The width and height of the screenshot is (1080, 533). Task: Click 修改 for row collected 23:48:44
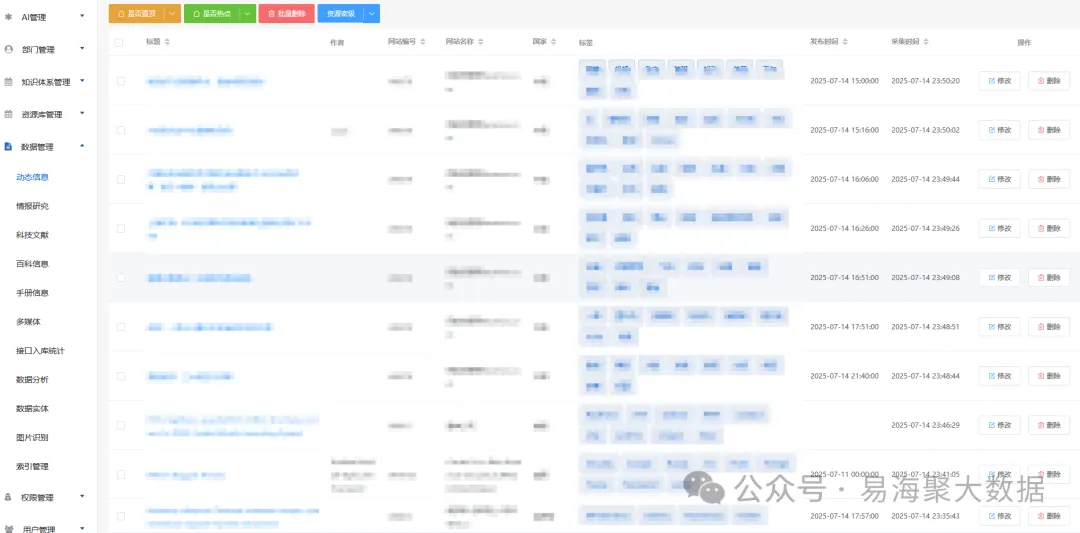click(x=999, y=376)
